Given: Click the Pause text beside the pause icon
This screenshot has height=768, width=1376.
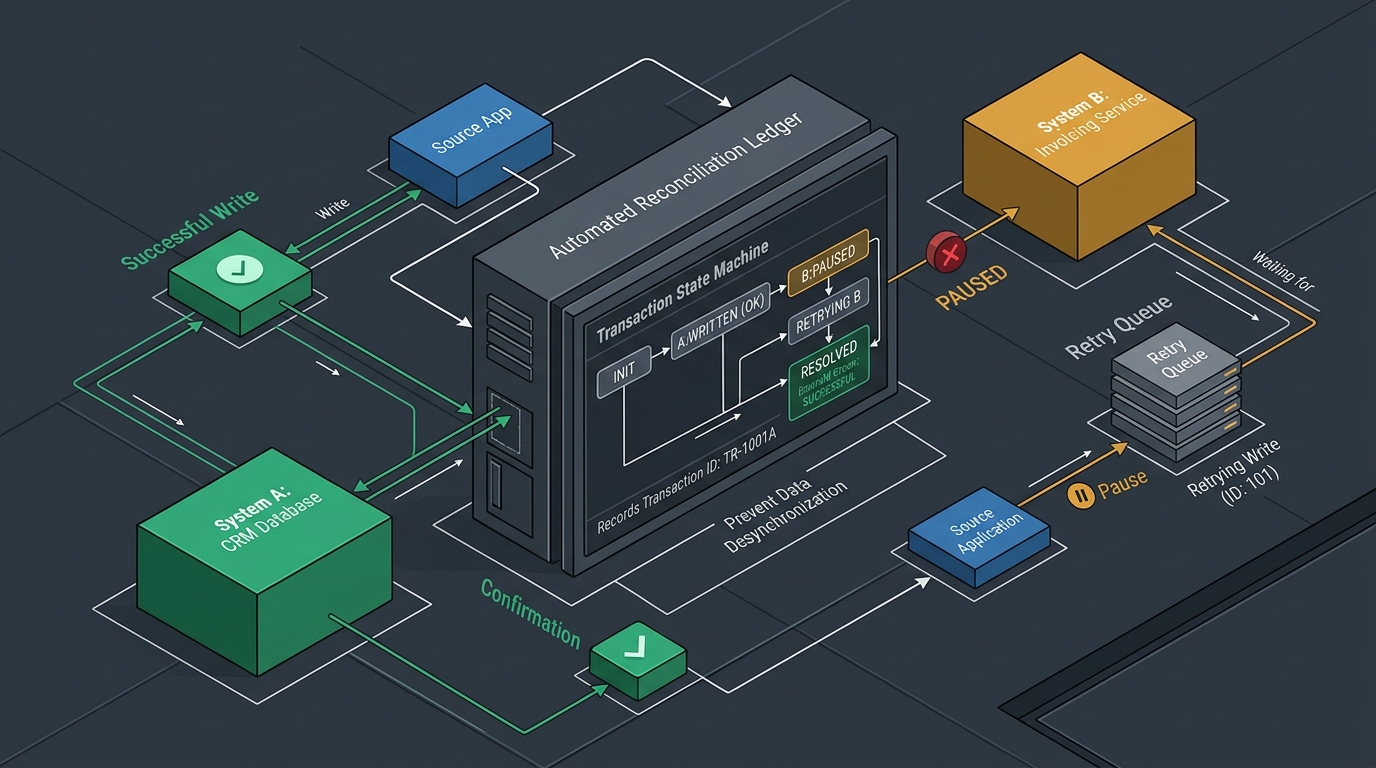Looking at the screenshot, I should pyautogui.click(x=1122, y=485).
